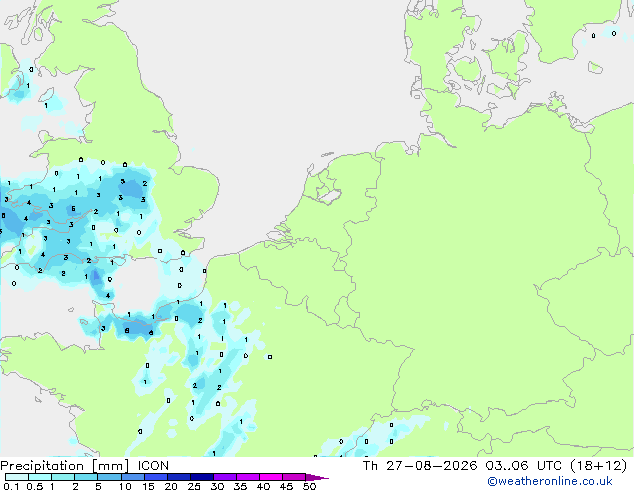Click the 15–20 mm legend color box
The image size is (634, 490).
point(155,477)
